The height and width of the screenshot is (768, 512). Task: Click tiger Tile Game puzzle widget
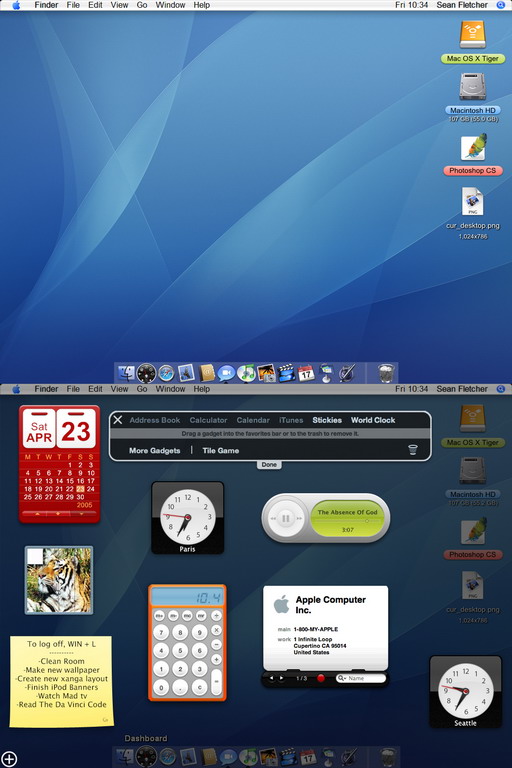coord(59,580)
